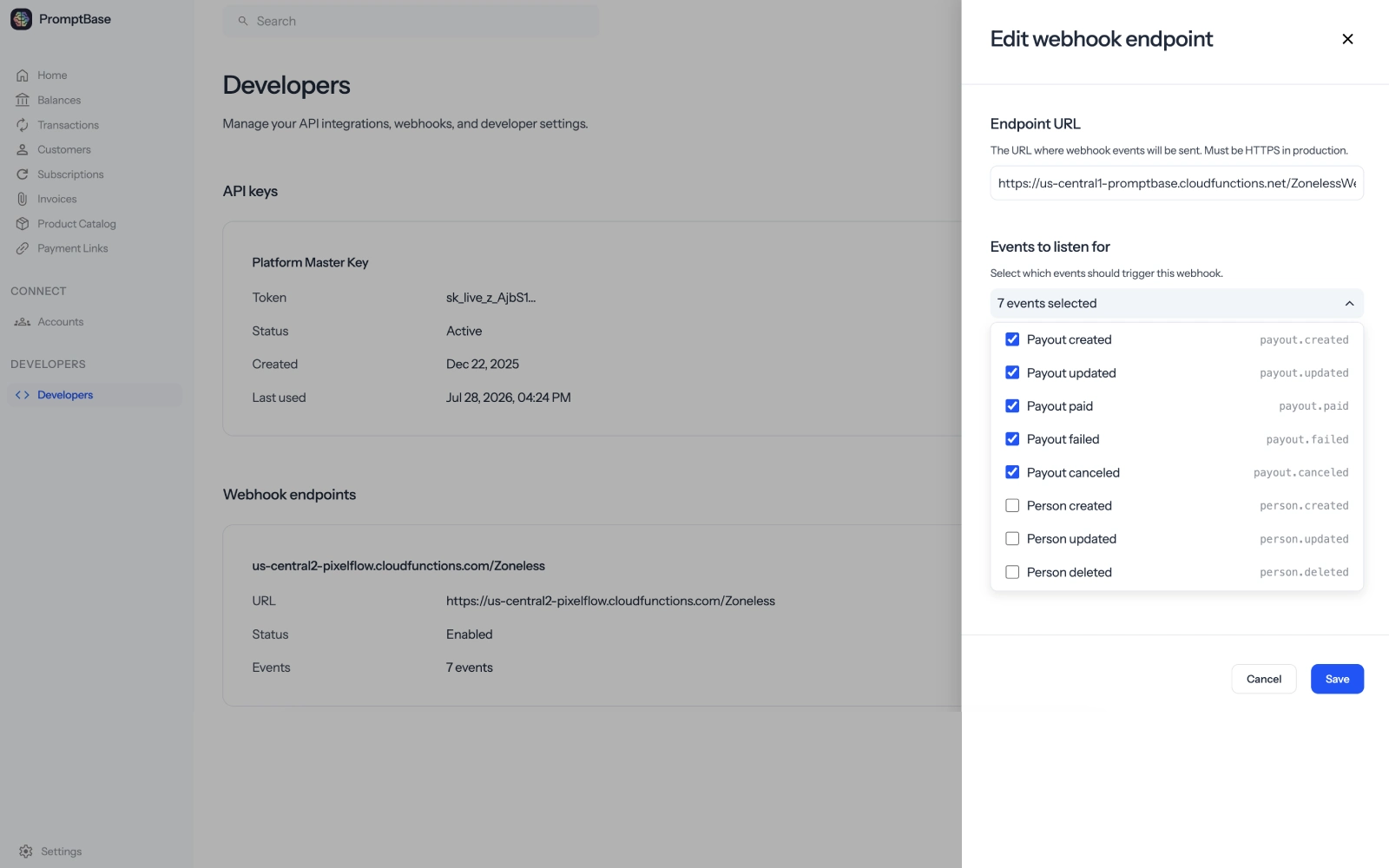Open the Balances page

click(59, 100)
